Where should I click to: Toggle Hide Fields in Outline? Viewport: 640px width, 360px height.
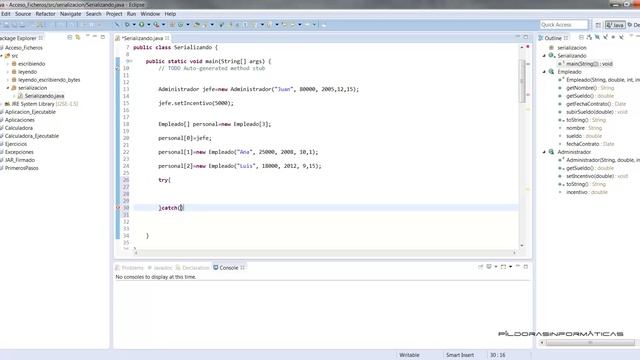[x=597, y=37]
